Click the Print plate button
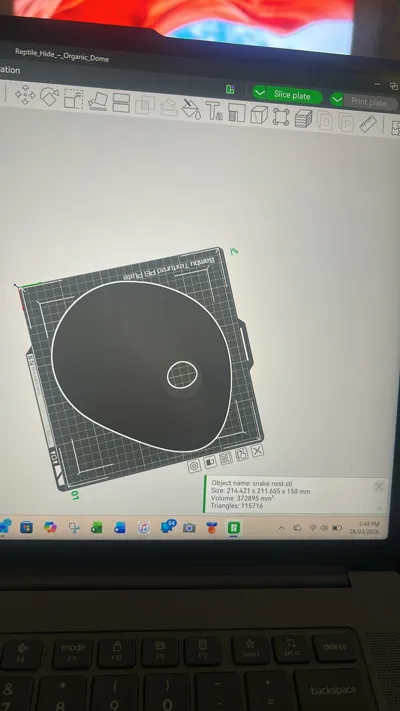The image size is (400, 711). [x=369, y=102]
